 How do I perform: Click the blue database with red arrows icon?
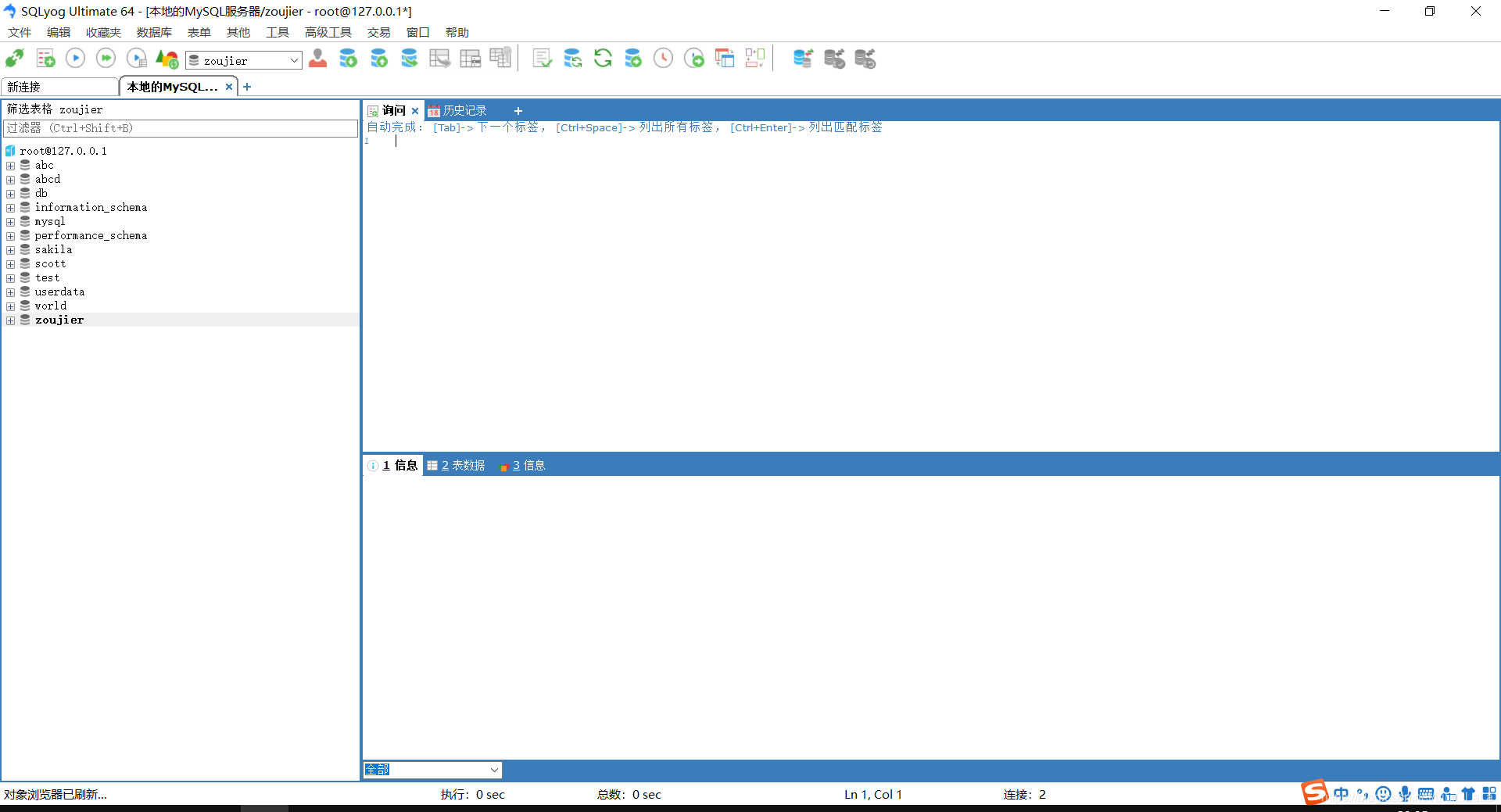coord(804,59)
